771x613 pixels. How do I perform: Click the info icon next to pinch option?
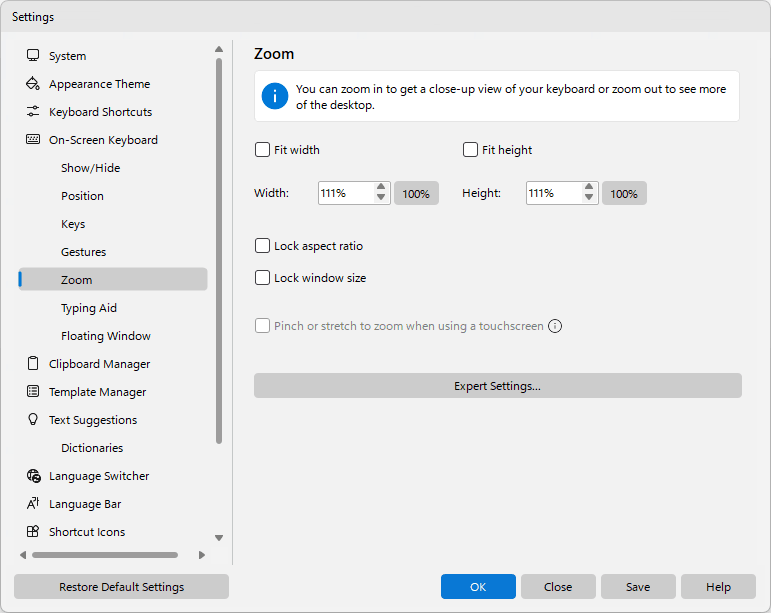[x=555, y=326]
